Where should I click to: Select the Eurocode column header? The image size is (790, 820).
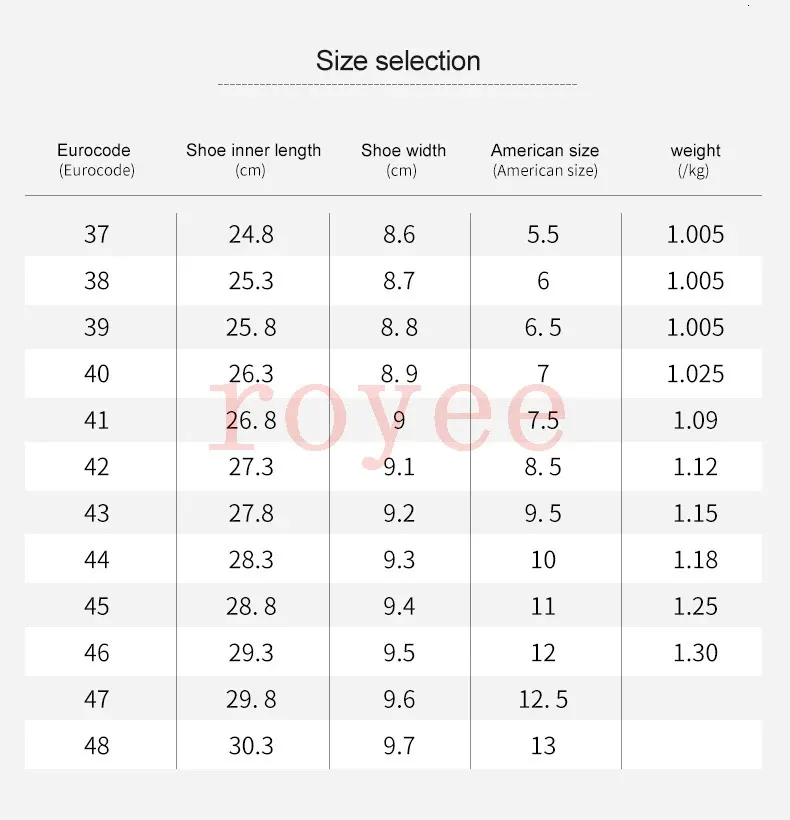(94, 151)
